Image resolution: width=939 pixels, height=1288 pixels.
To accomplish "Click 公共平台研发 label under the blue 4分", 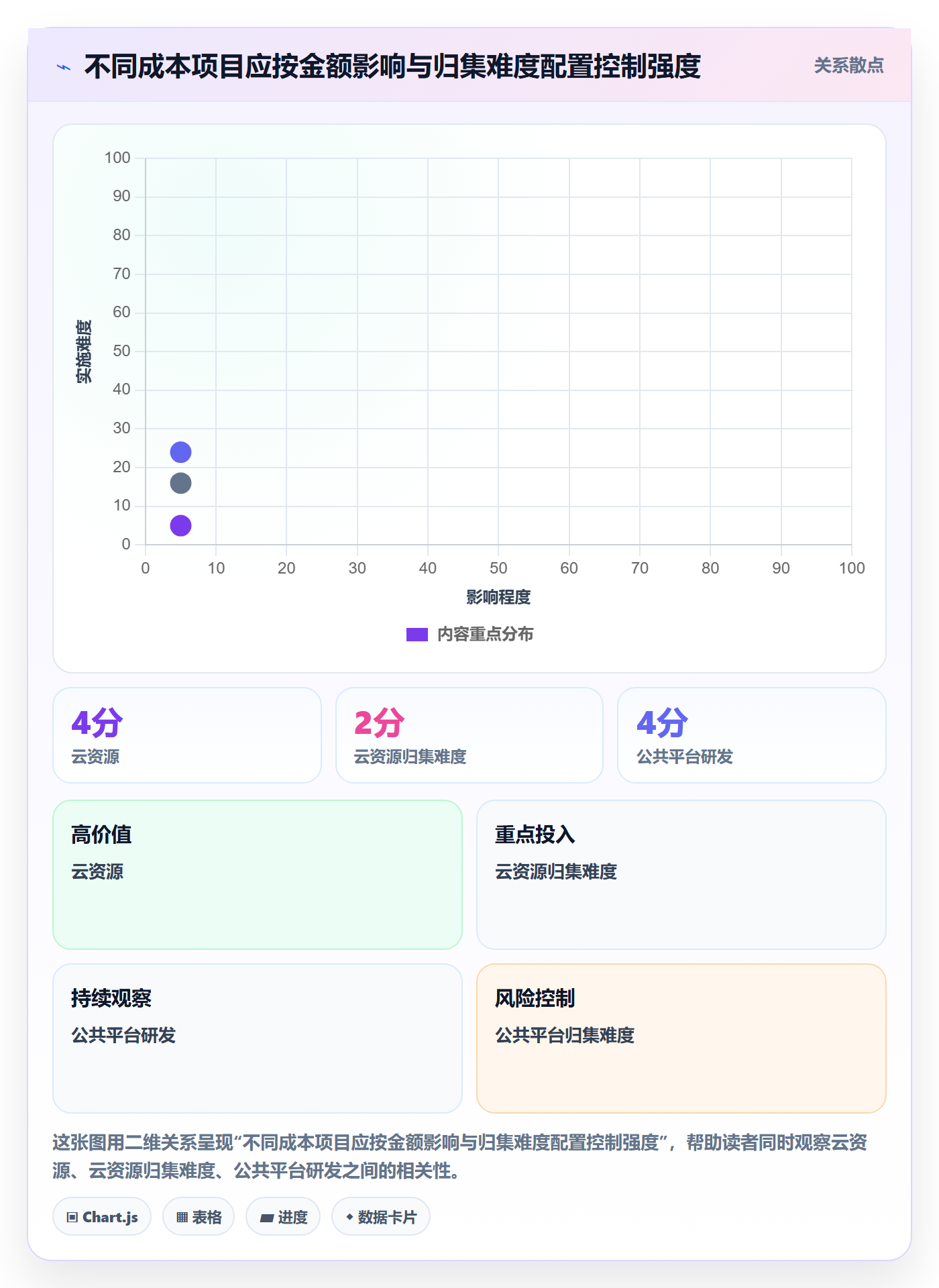I will click(x=685, y=757).
